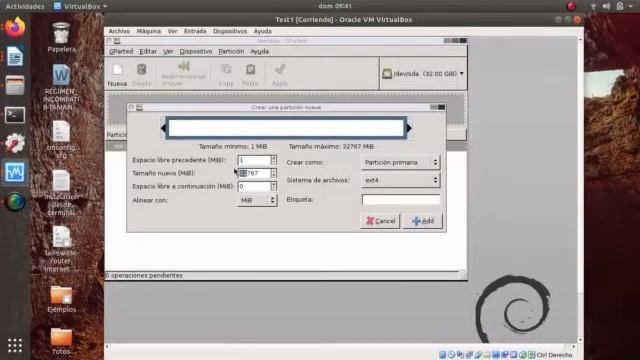640x360 pixels.
Task: Click the volume icon in top bar
Action: coord(607,6)
